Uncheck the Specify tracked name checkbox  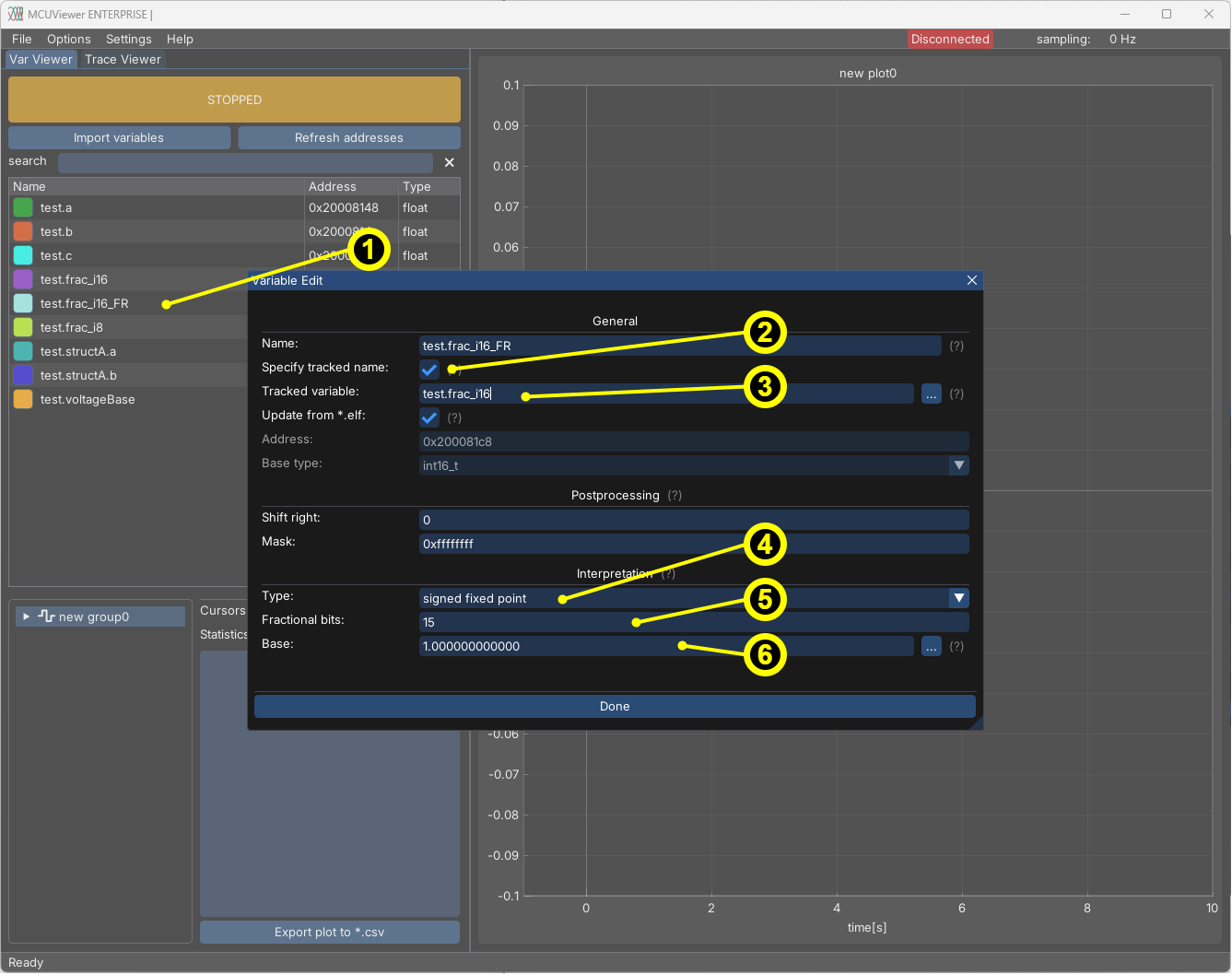(x=429, y=370)
